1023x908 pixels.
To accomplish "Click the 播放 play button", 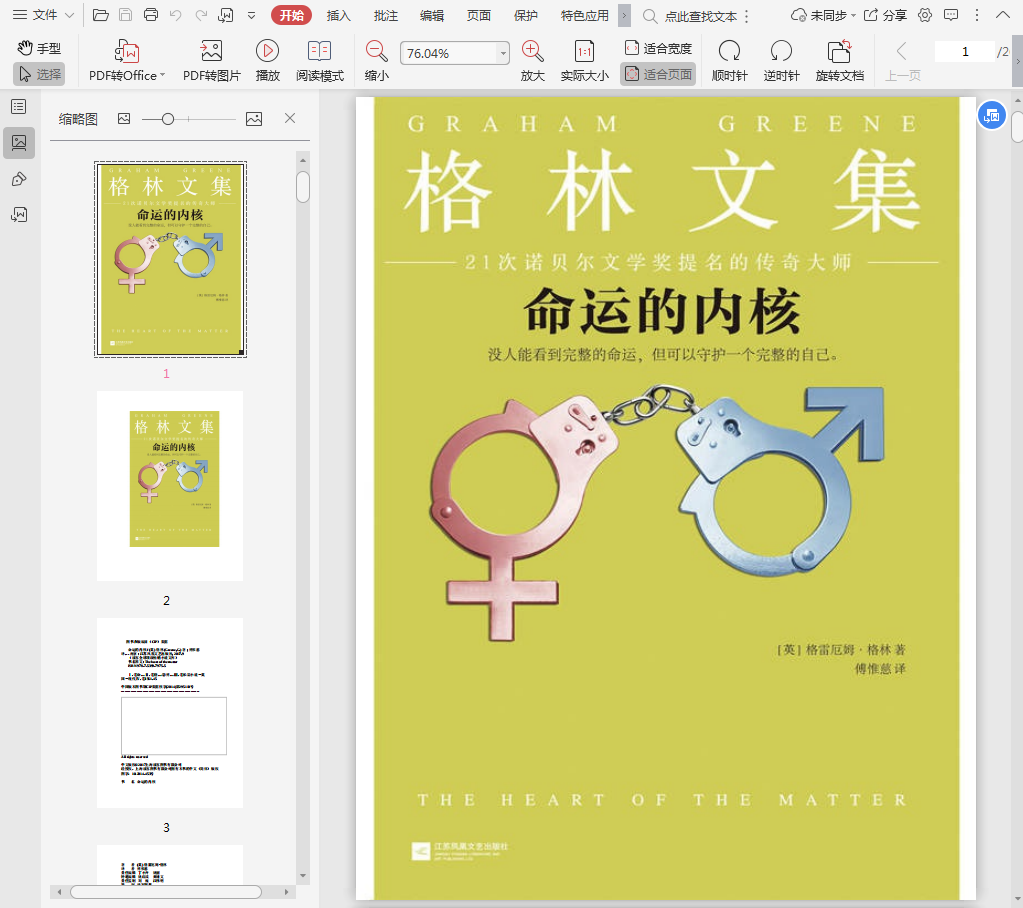I will click(x=267, y=60).
